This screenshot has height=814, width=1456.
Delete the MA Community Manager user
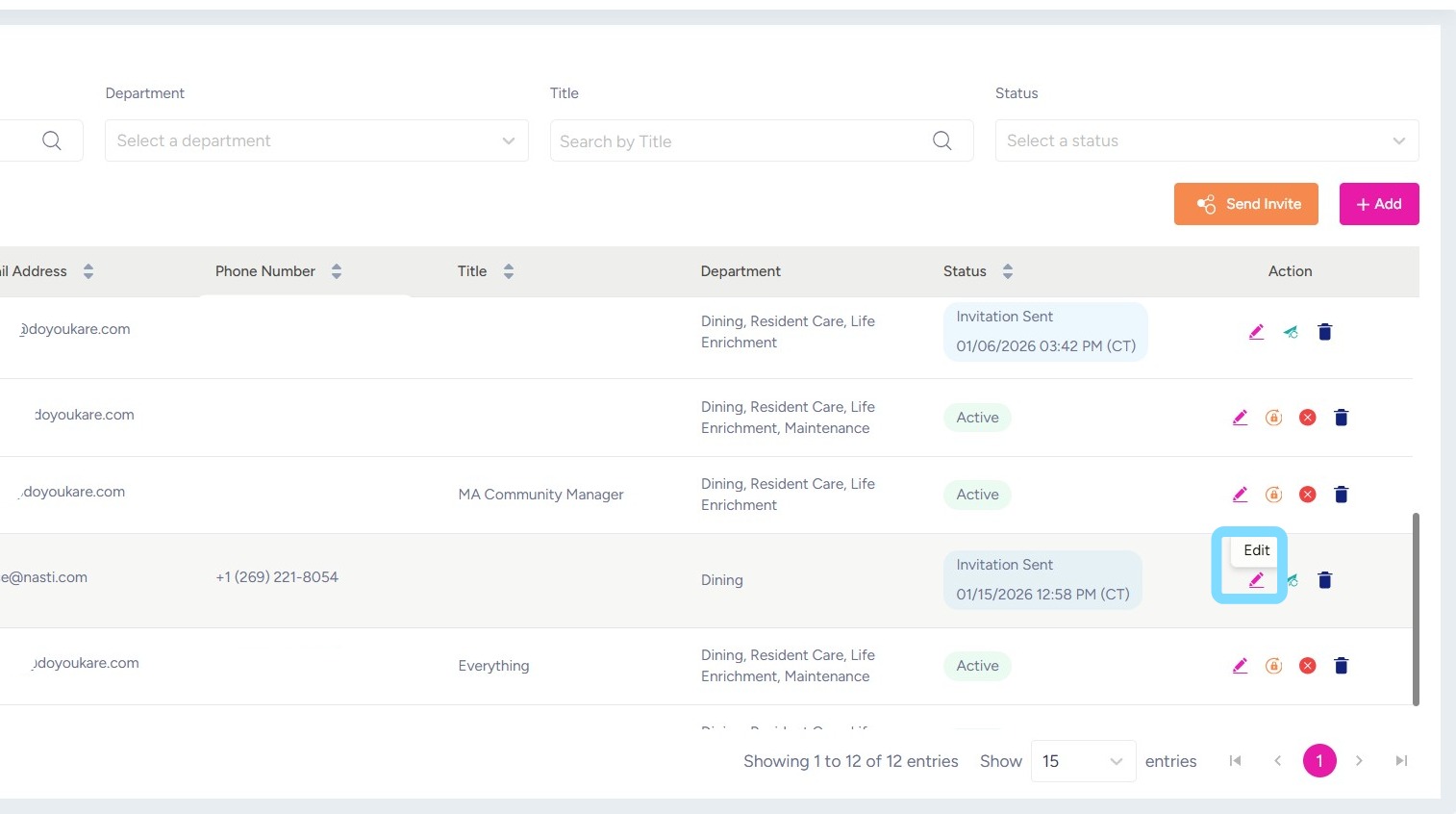[x=1342, y=495]
